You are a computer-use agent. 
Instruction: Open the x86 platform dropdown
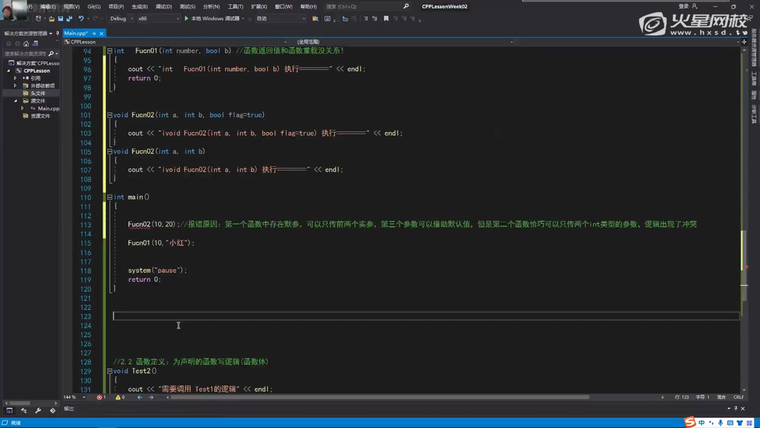tap(146, 18)
